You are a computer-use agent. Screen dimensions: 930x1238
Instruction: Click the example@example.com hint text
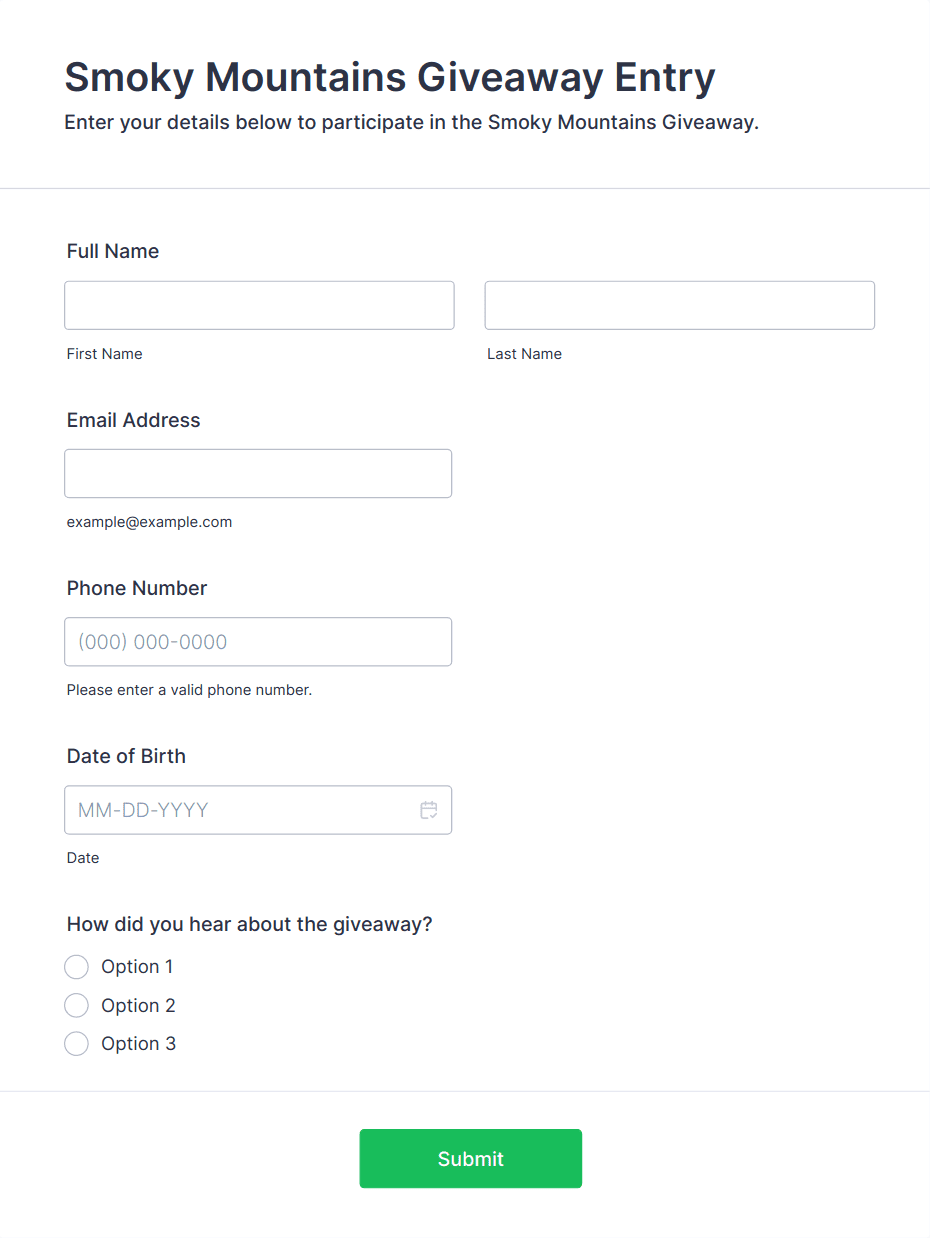click(149, 522)
